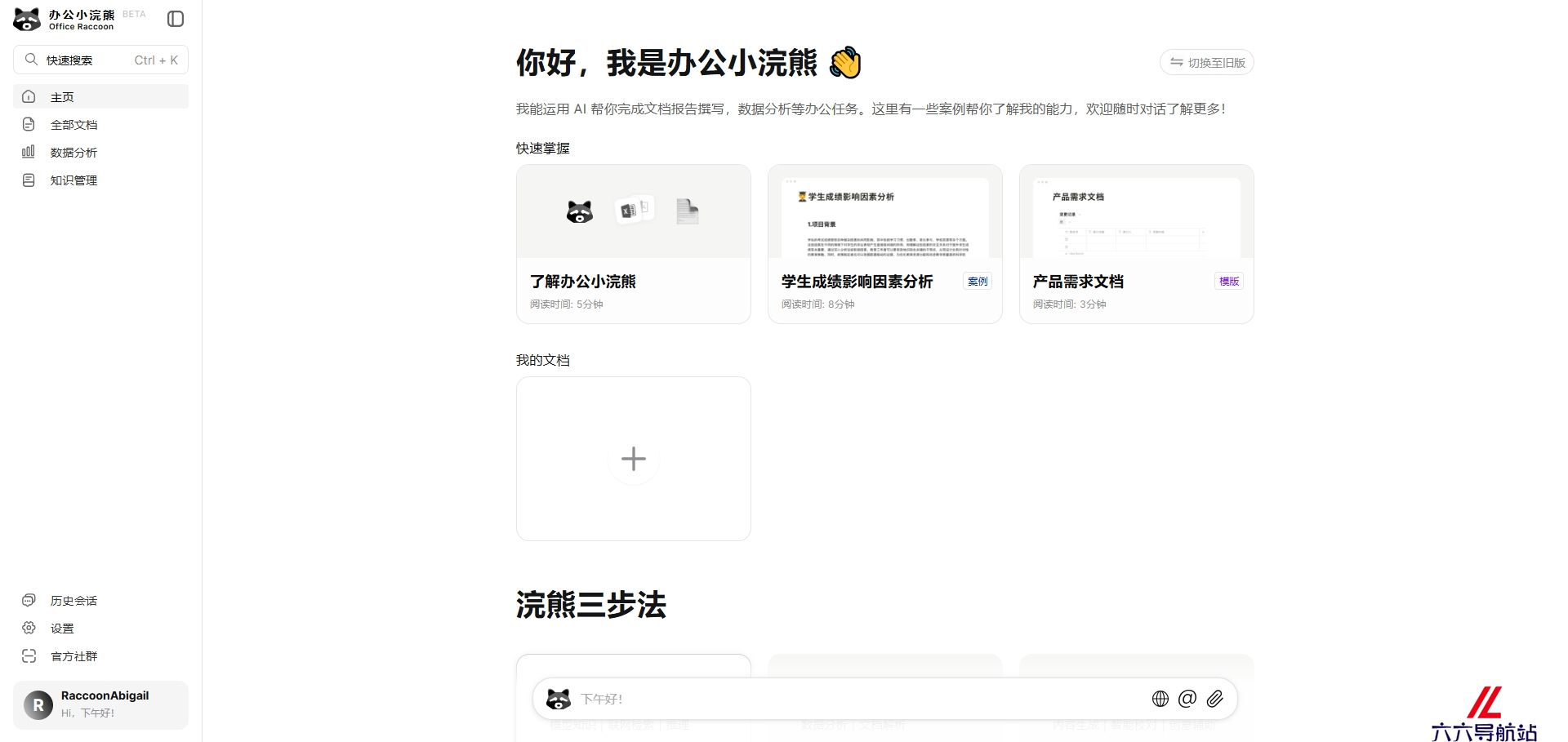Click the gray document icon in the intro card
Image resolution: width=1568 pixels, height=742 pixels.
pyautogui.click(x=687, y=211)
